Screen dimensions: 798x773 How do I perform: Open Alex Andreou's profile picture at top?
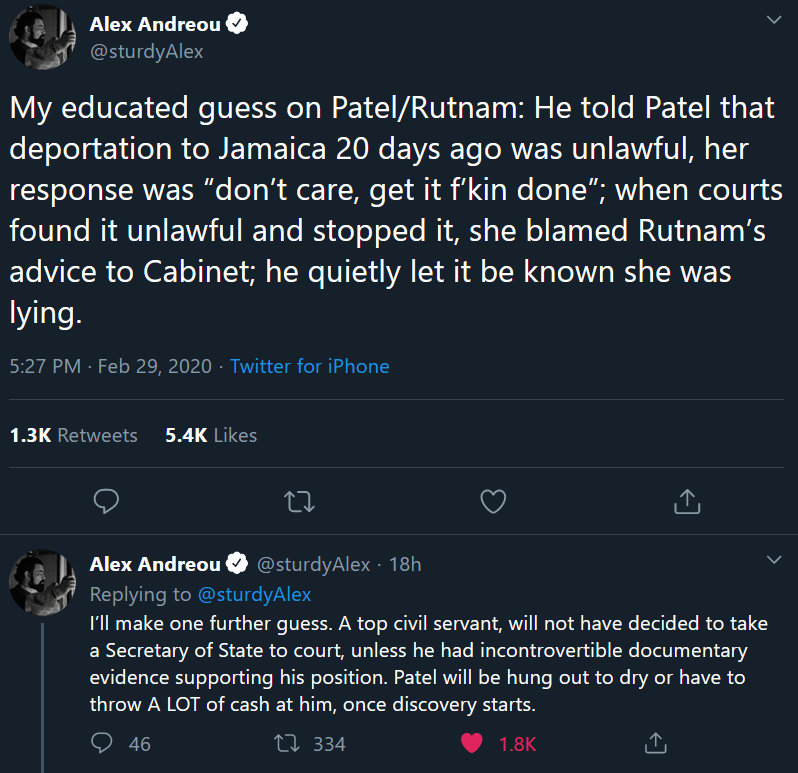(x=42, y=37)
